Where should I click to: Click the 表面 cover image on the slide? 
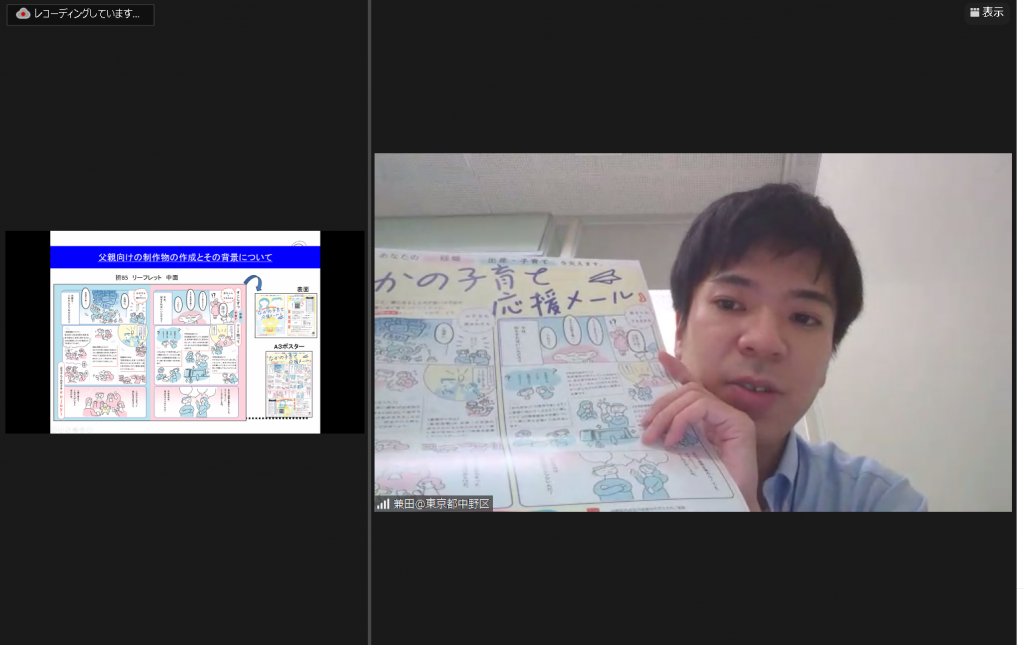pyautogui.click(x=288, y=314)
